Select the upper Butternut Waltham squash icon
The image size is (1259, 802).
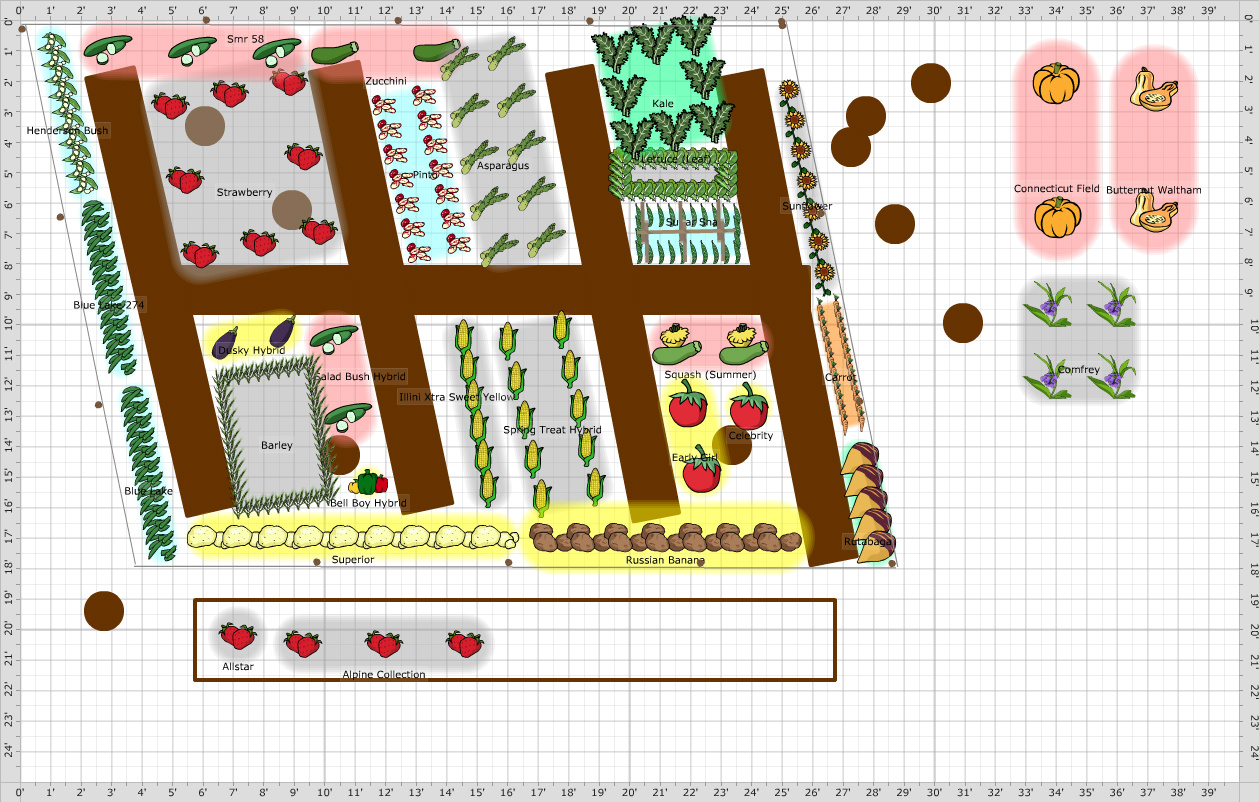(x=1153, y=88)
